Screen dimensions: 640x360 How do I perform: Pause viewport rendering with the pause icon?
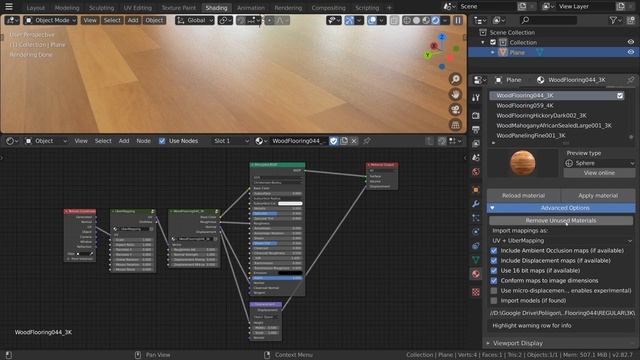tap(458, 20)
